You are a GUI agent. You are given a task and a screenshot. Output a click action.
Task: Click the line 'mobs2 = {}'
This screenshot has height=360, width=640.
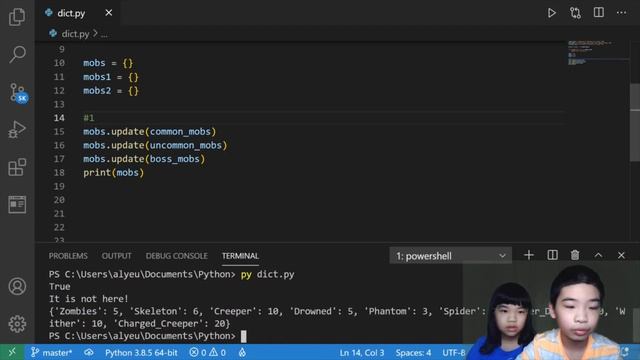click(111, 91)
